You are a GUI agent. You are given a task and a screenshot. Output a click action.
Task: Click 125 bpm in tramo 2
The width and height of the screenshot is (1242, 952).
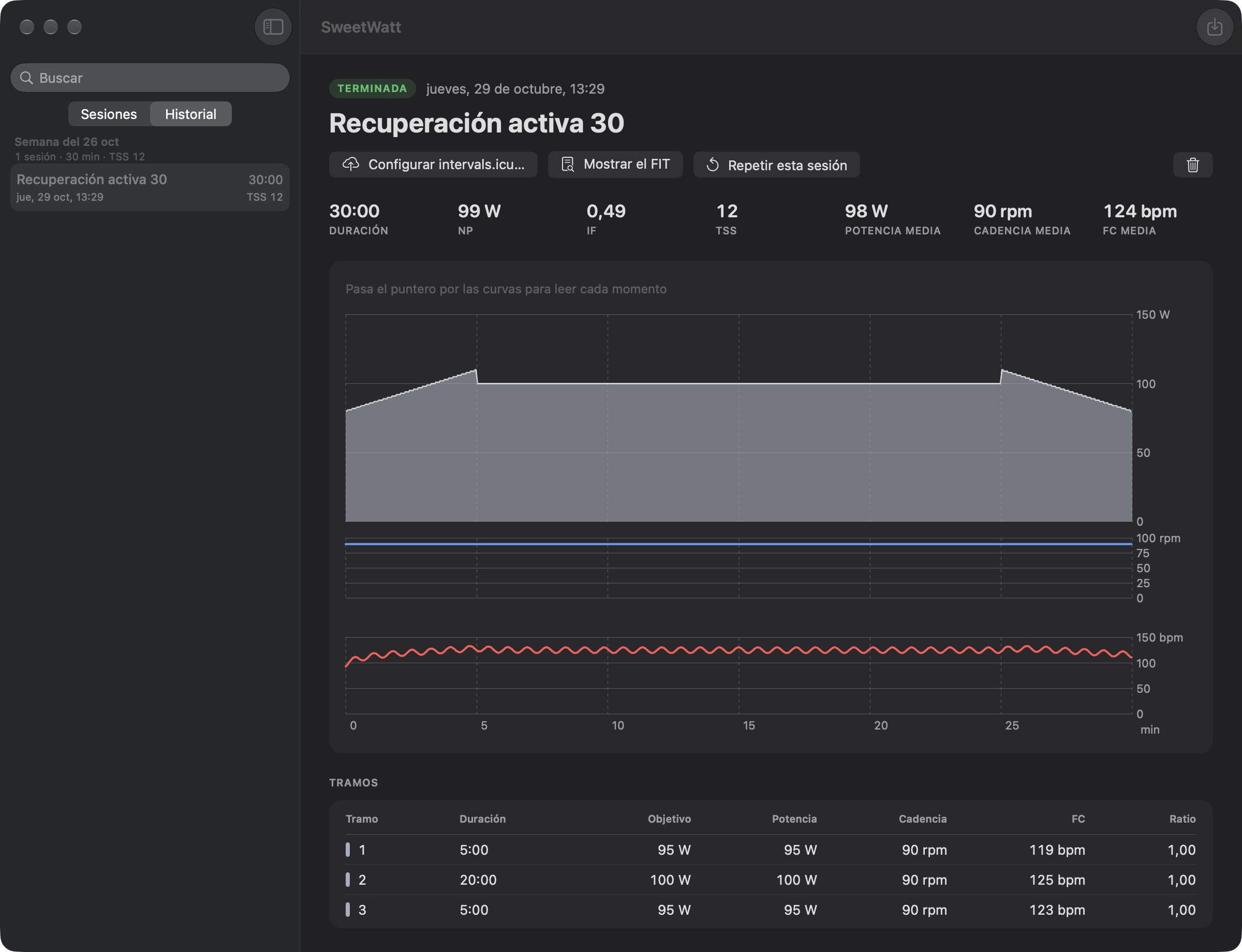tap(1057, 880)
